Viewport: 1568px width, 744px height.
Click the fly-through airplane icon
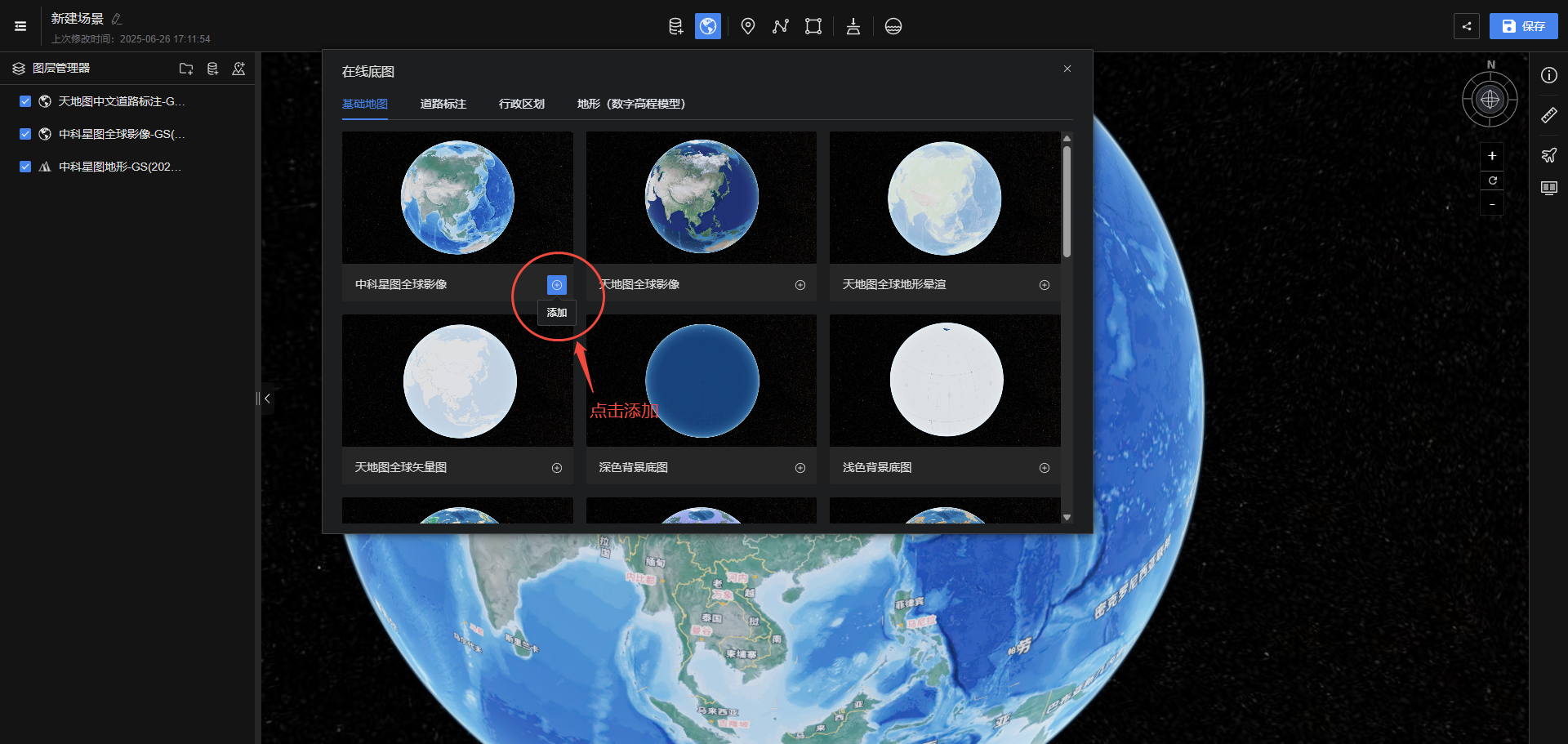click(1548, 155)
